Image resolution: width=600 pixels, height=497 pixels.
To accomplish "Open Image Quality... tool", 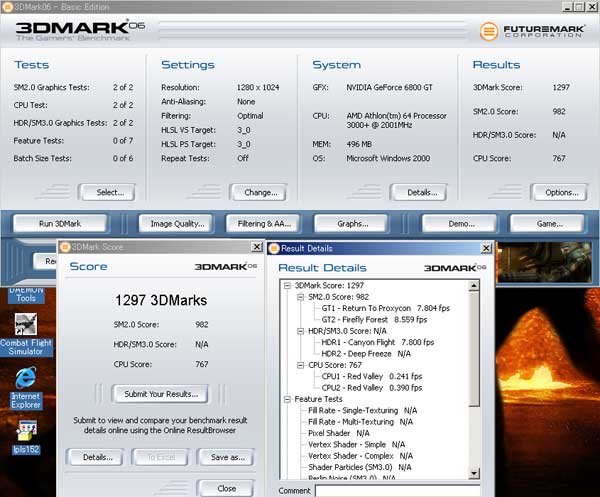I will click(176, 223).
